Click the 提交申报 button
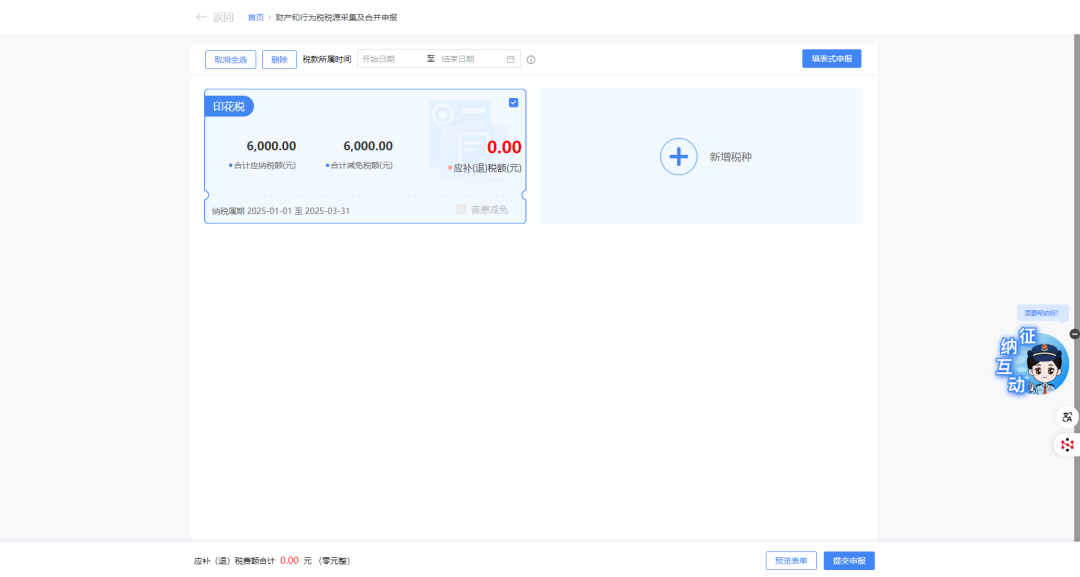The height and width of the screenshot is (577, 1080). click(x=849, y=561)
